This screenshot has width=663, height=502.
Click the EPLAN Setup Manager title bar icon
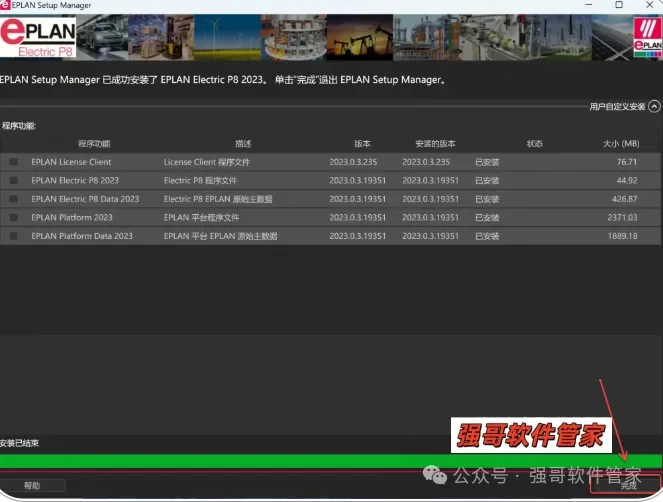[5, 5]
